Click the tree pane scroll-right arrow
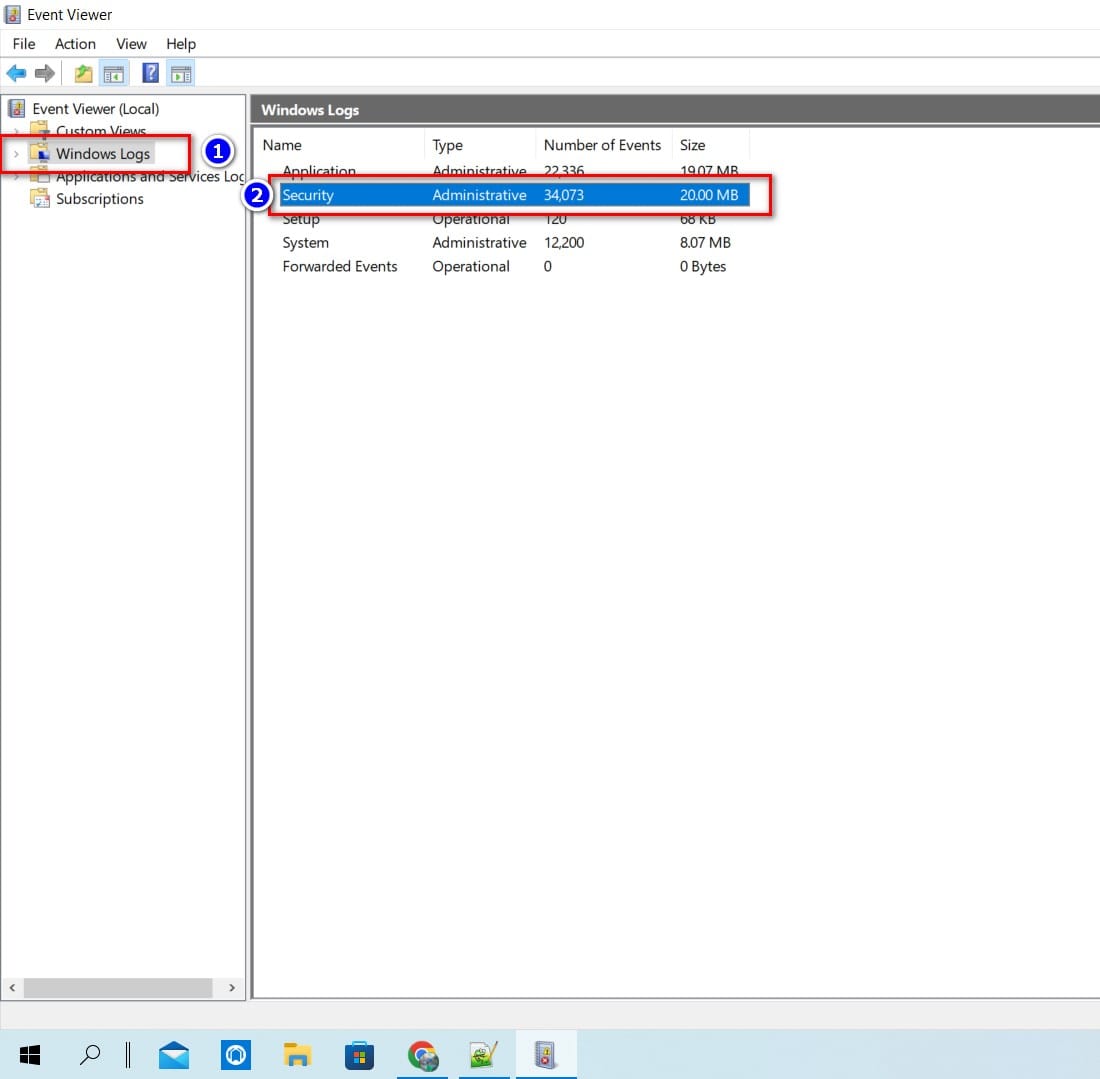The width and height of the screenshot is (1100, 1079). tap(232, 988)
